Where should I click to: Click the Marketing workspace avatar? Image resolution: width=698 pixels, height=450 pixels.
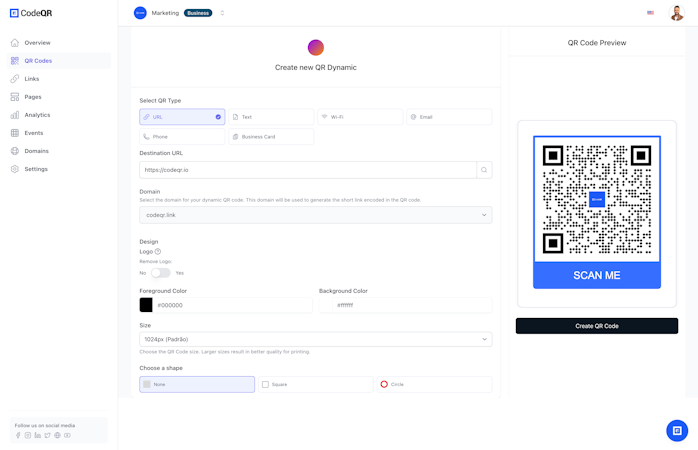140,13
